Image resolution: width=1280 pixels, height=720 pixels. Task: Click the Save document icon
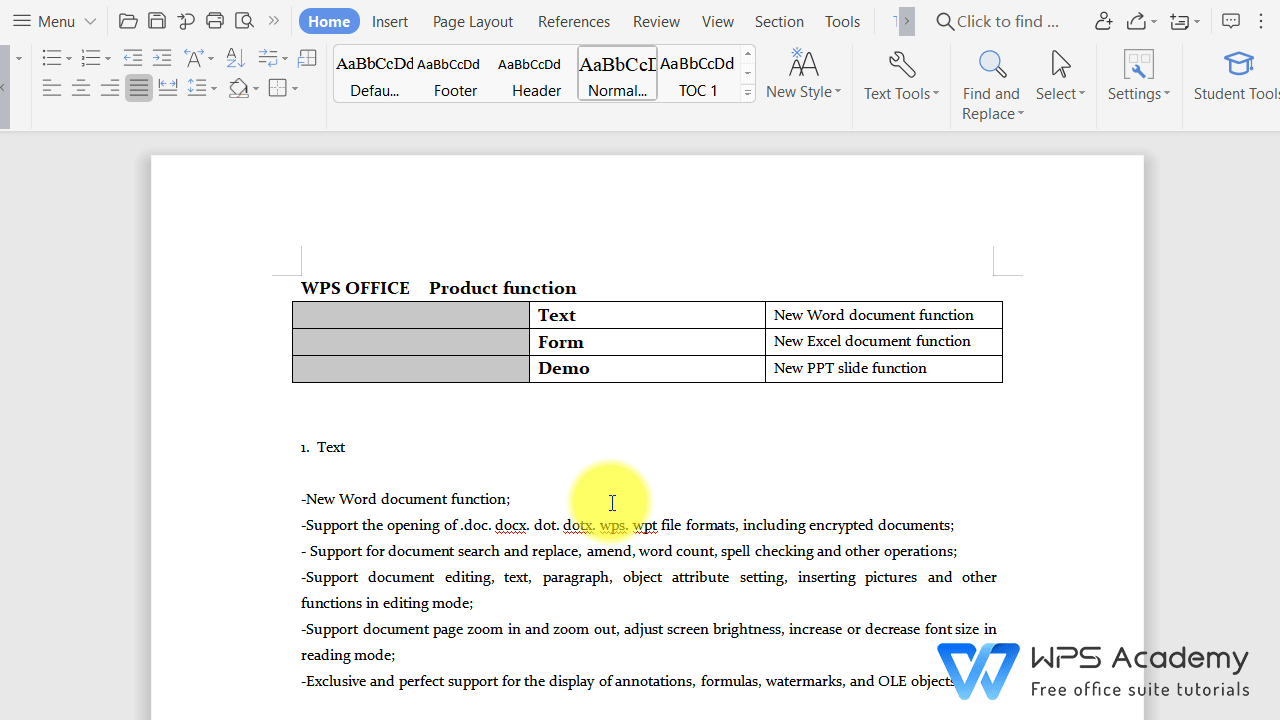coord(157,21)
